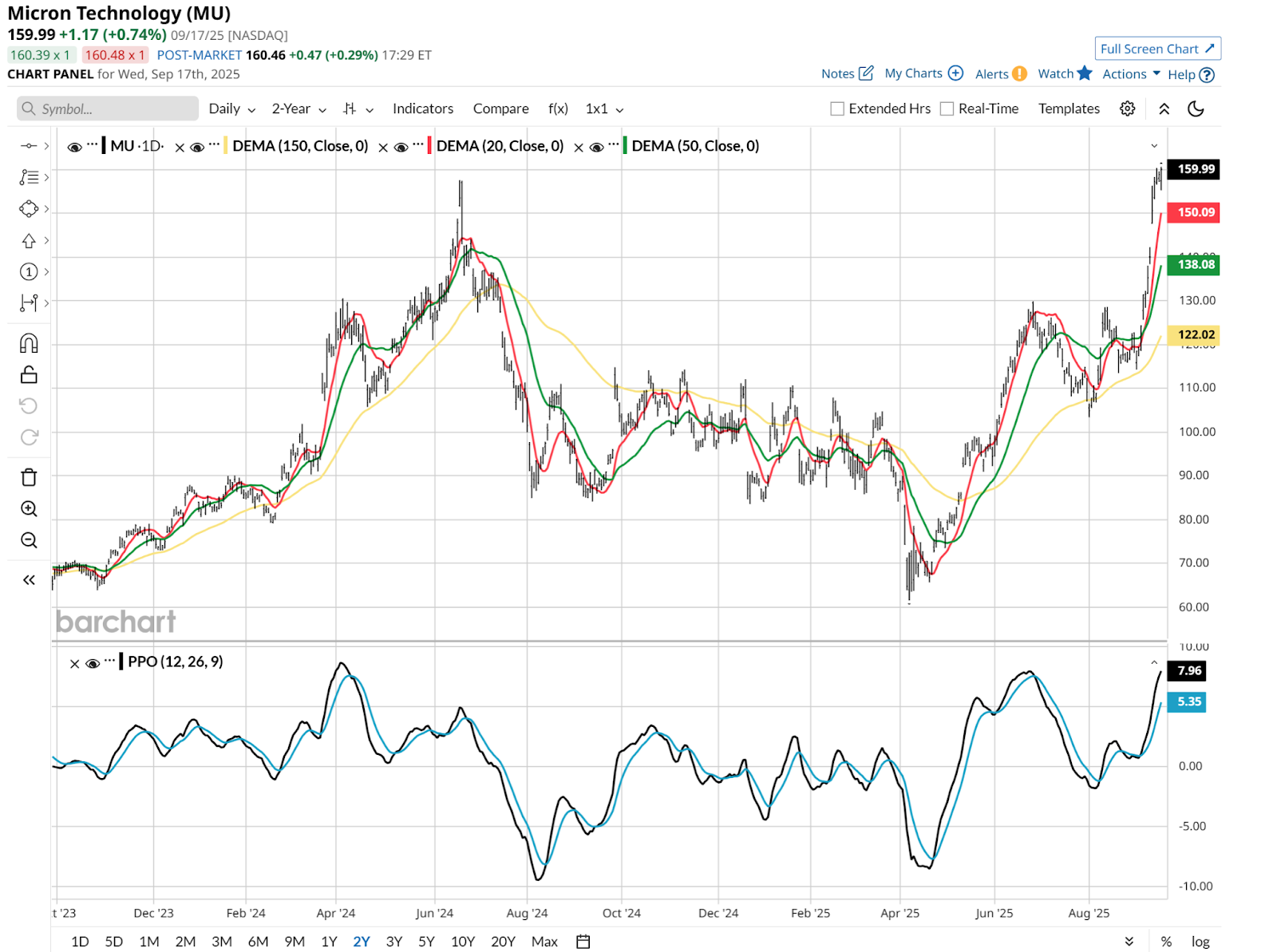1277x952 pixels.
Task: Hide the DEMA 50 line
Action: click(596, 147)
